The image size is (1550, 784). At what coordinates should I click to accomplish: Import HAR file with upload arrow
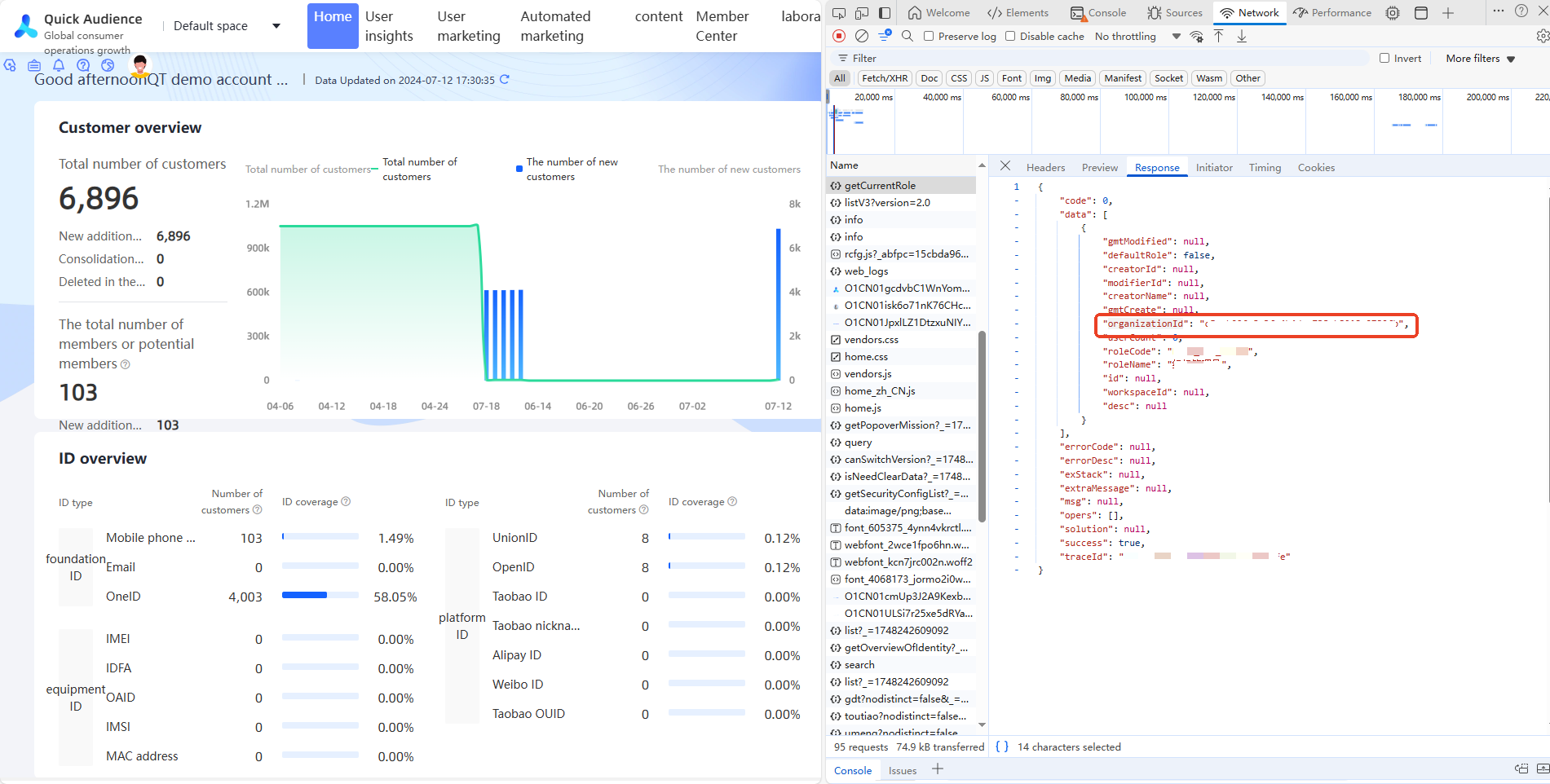[1219, 36]
